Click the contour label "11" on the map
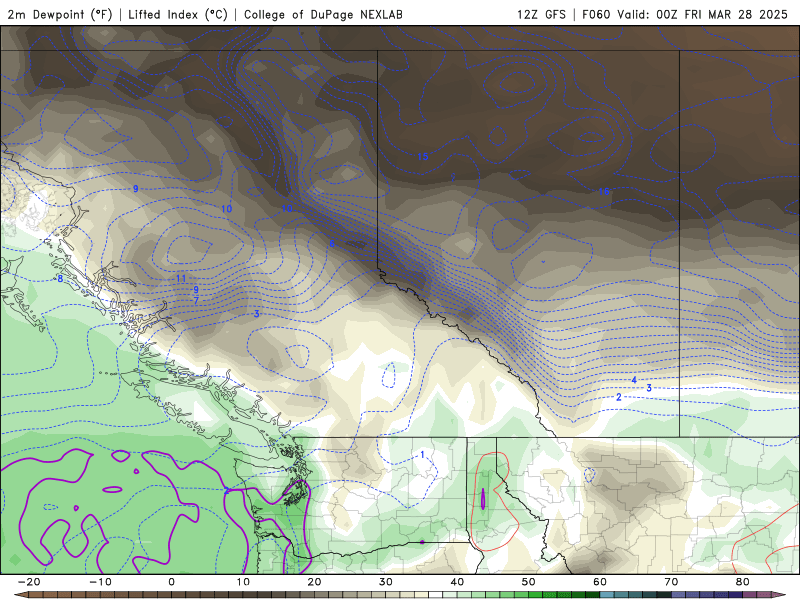Viewport: 800px width, 600px height. [x=181, y=279]
